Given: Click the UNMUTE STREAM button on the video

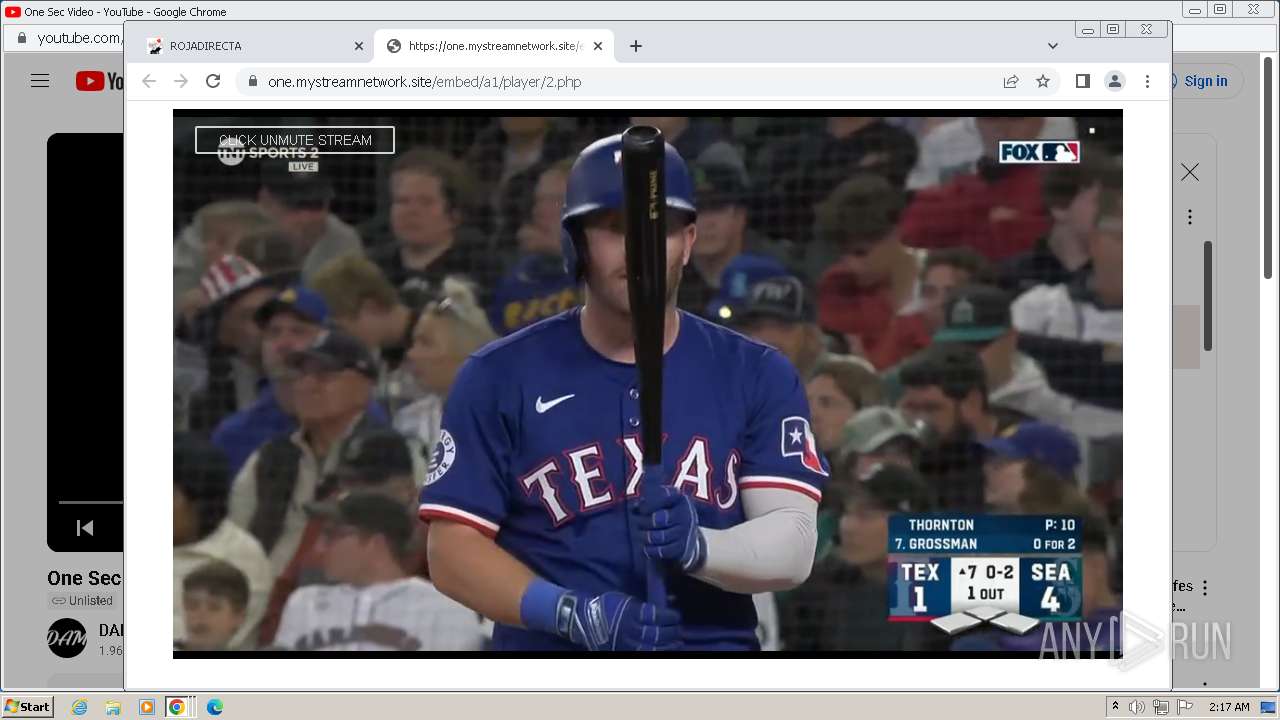Looking at the screenshot, I should (x=295, y=140).
